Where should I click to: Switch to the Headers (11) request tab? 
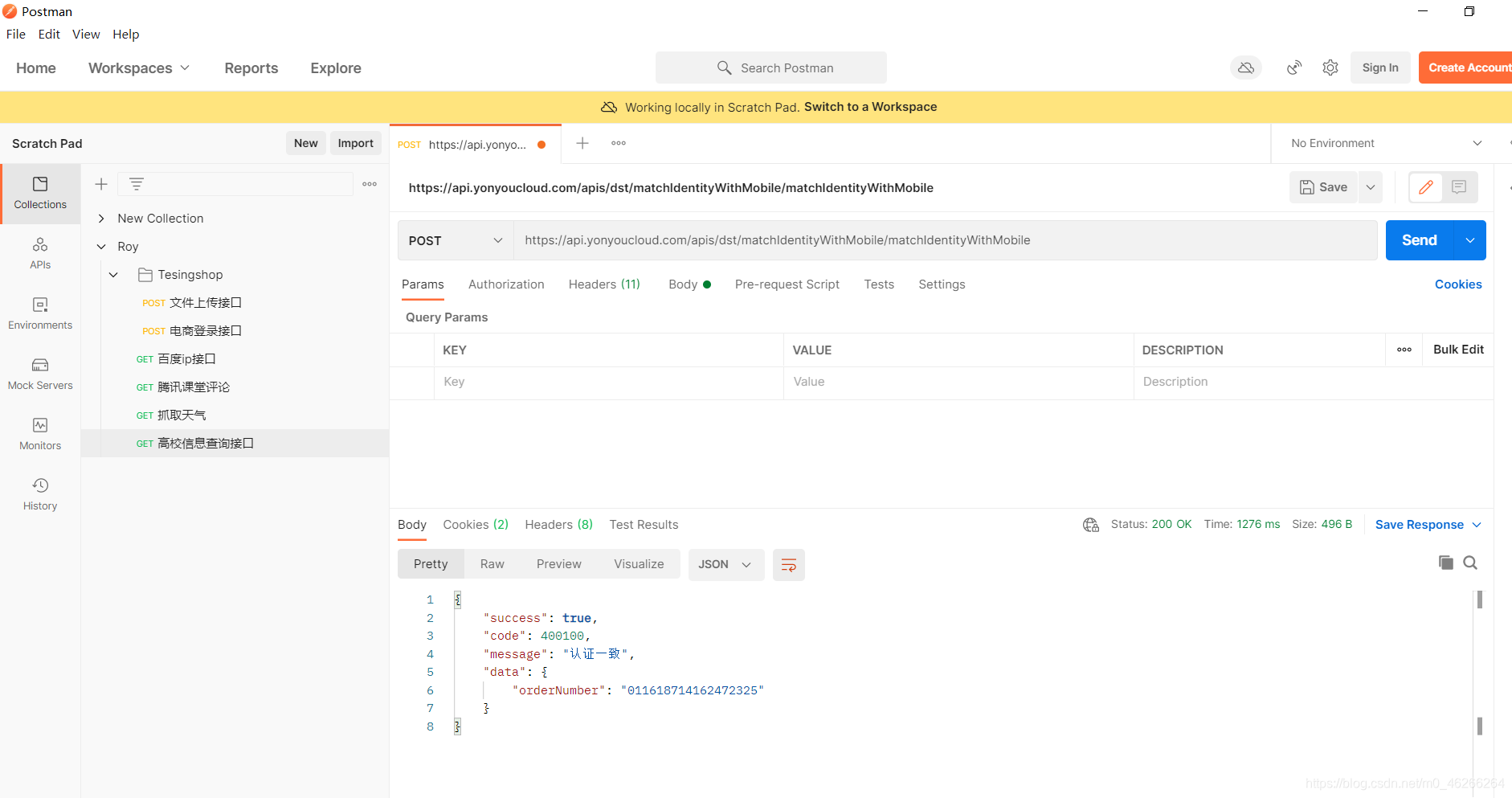pos(604,284)
